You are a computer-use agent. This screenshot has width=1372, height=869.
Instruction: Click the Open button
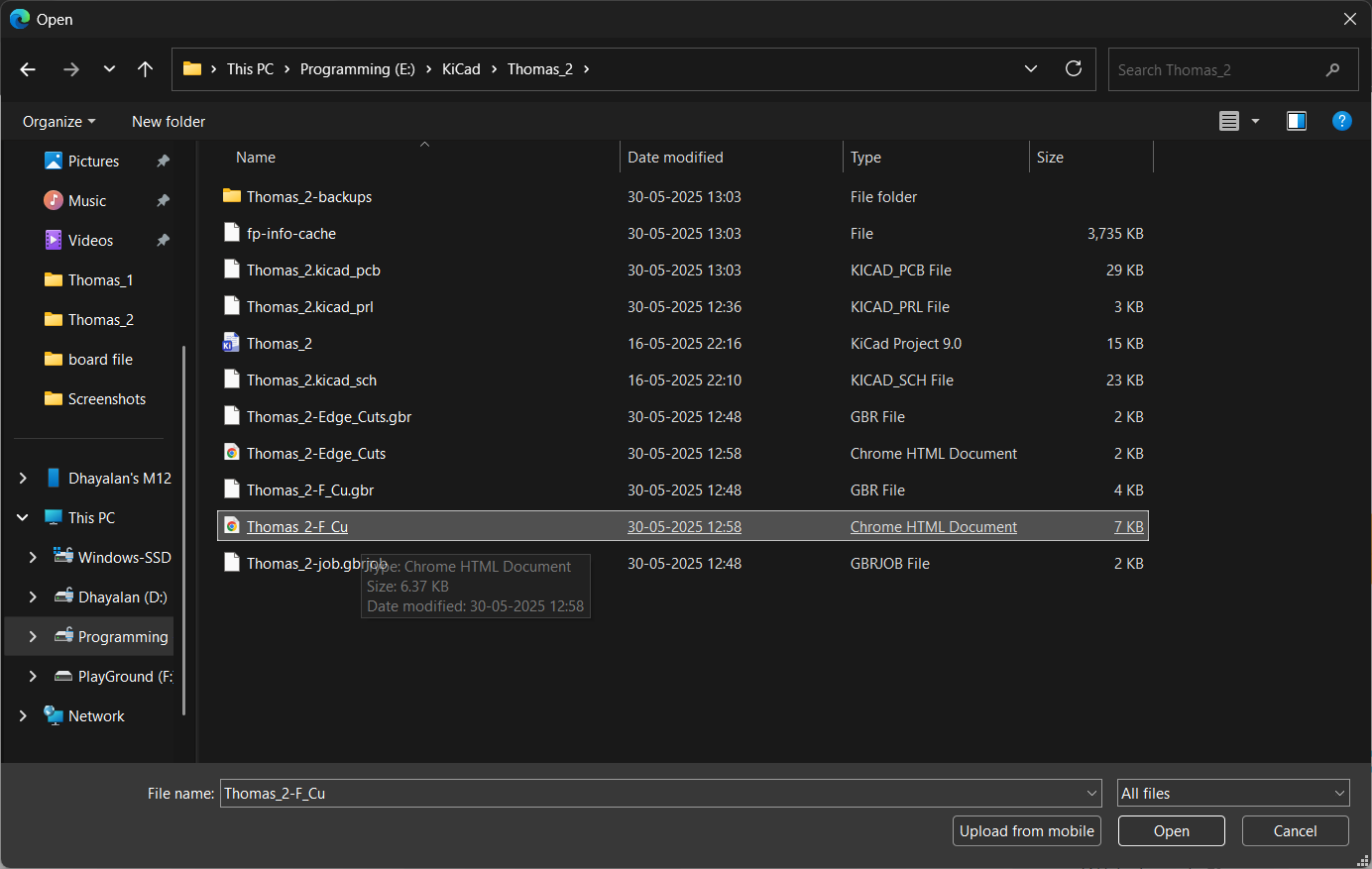point(1172,831)
